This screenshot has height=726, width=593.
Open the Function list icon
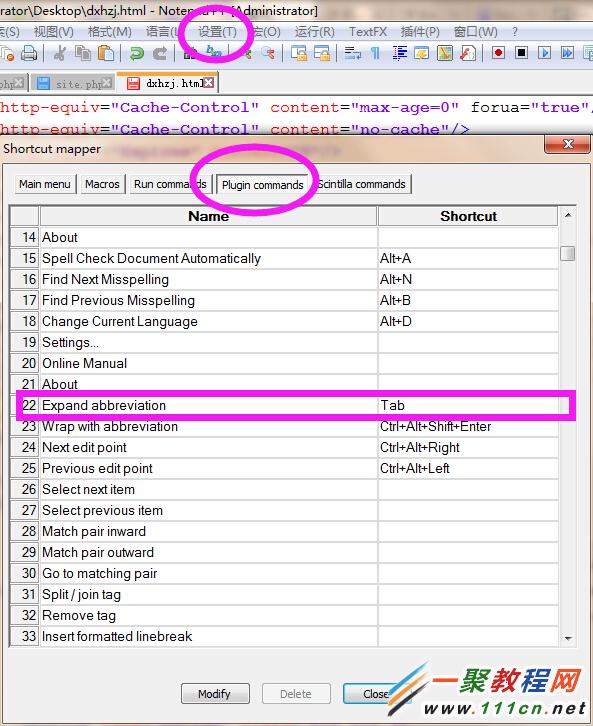(x=468, y=53)
